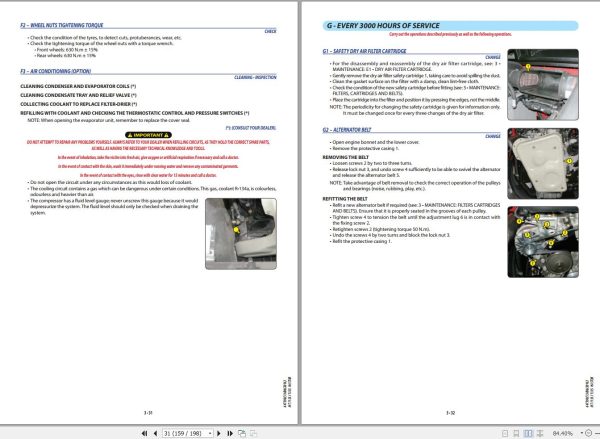Screen dimensions: 600x439
Task: Click the REMOVING THE BELT subheading
Action: [x=346, y=157]
